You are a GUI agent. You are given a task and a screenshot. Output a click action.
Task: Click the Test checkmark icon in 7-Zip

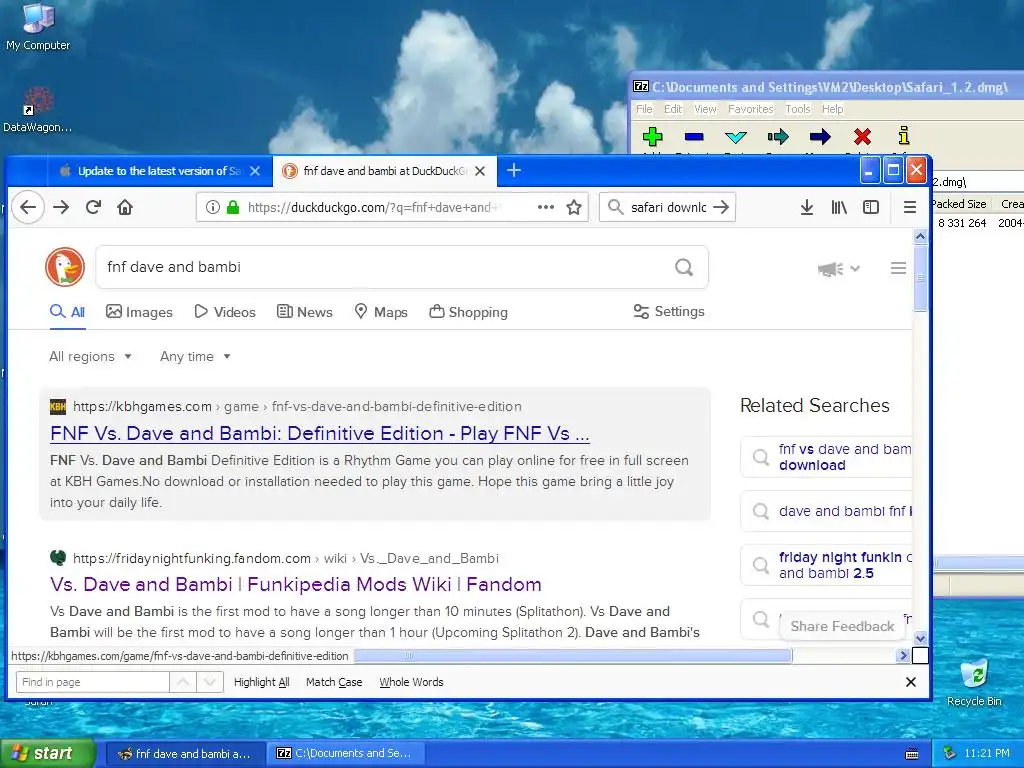(x=735, y=136)
